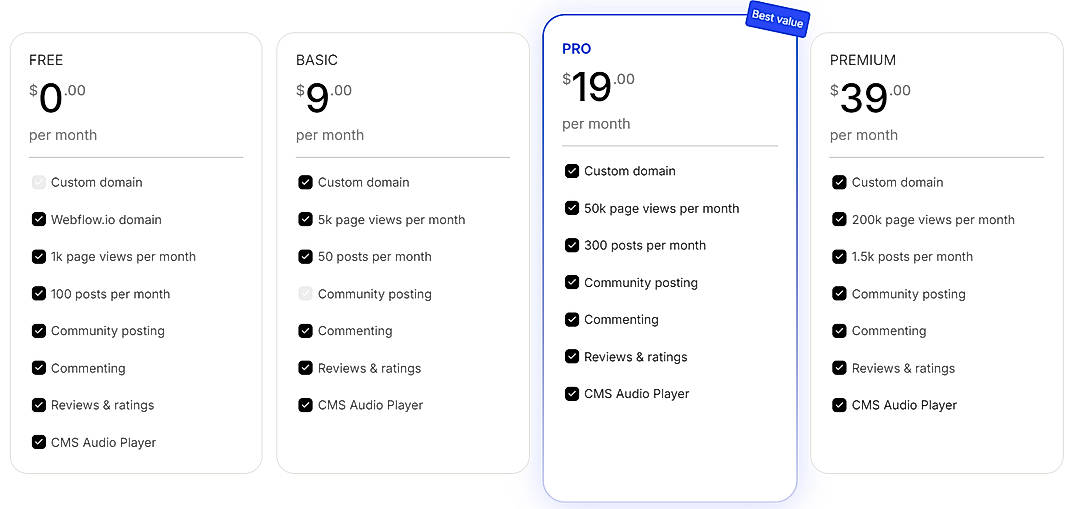The image size is (1070, 509).
Task: Click the 100 posts per month label
Action: click(111, 294)
